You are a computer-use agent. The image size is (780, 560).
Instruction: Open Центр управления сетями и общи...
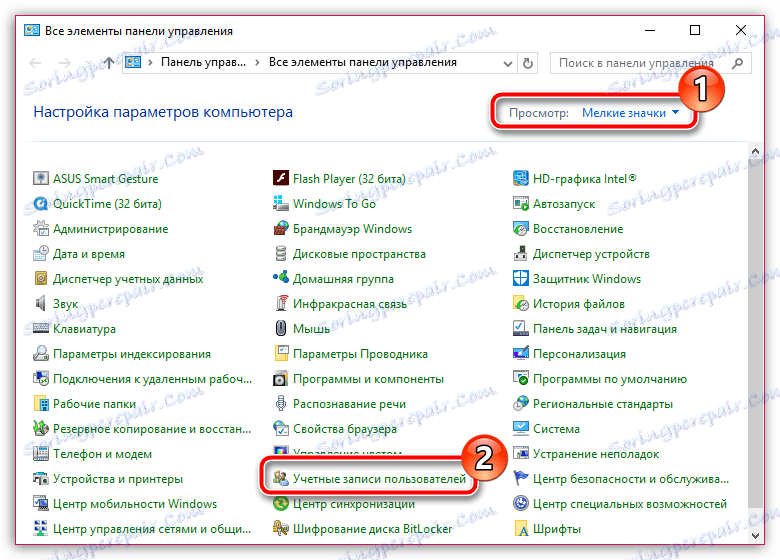(x=142, y=529)
